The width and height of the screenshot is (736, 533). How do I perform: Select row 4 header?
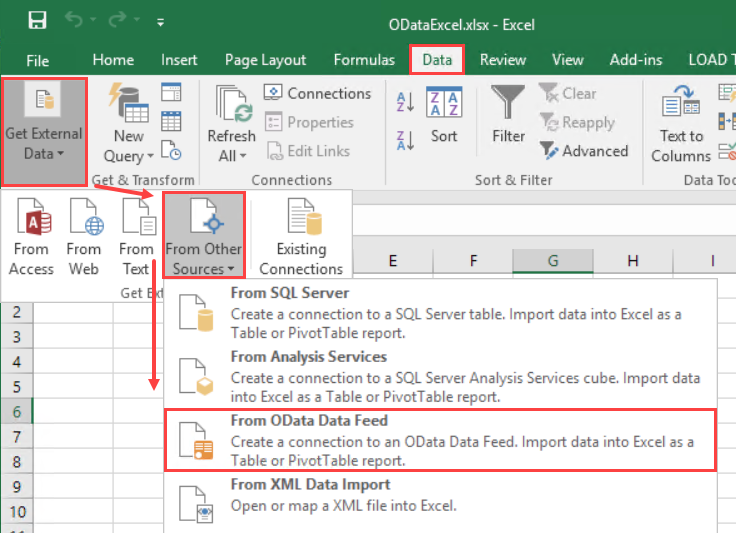click(x=17, y=361)
